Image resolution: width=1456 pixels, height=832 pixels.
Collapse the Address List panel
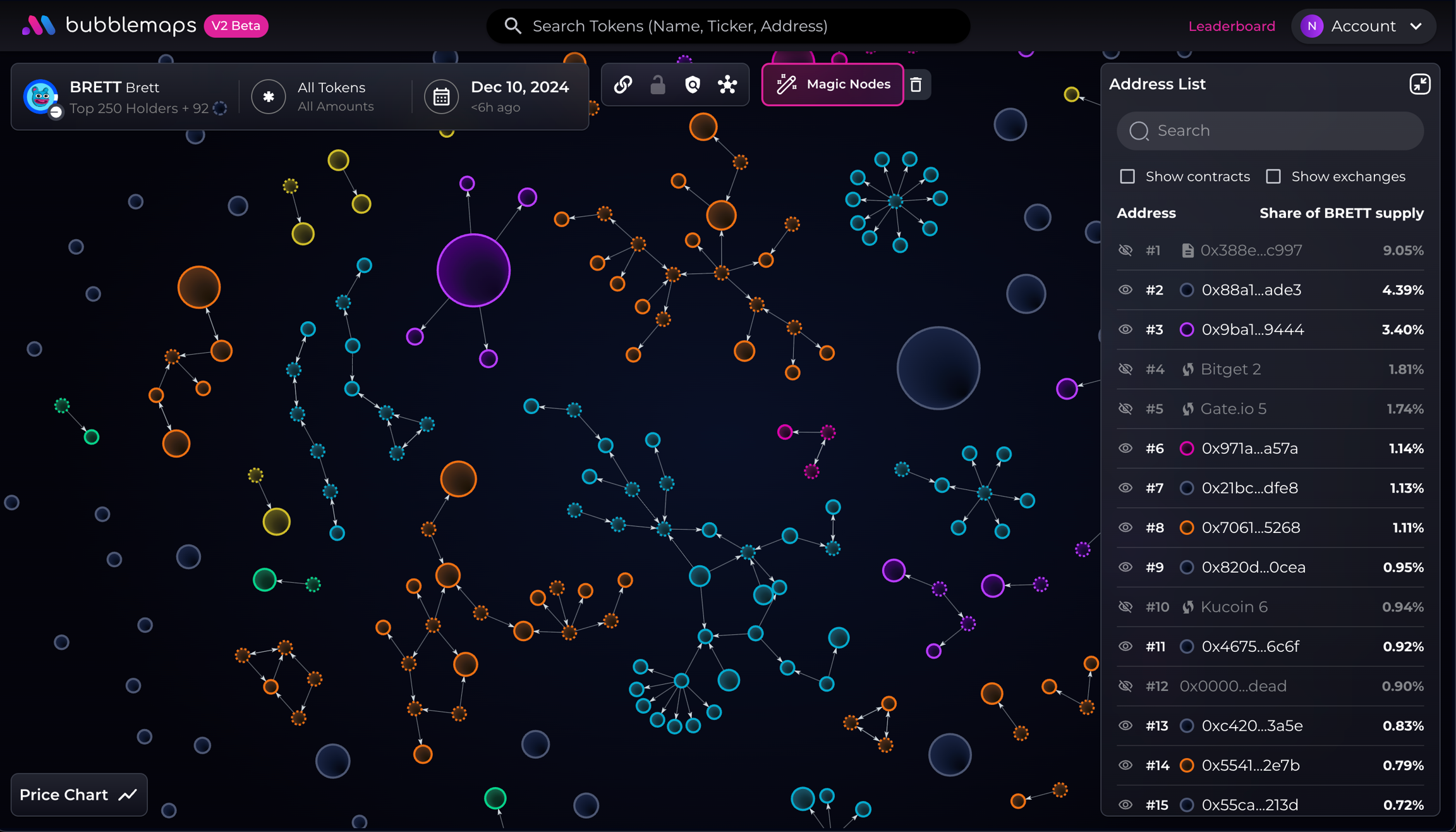[1419, 84]
